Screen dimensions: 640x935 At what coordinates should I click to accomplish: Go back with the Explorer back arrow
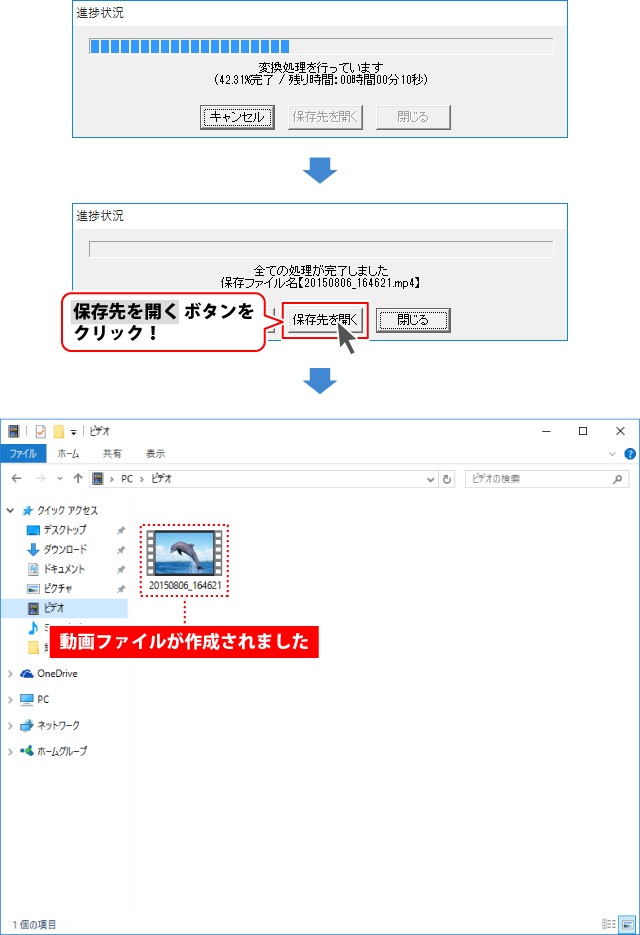tap(17, 478)
